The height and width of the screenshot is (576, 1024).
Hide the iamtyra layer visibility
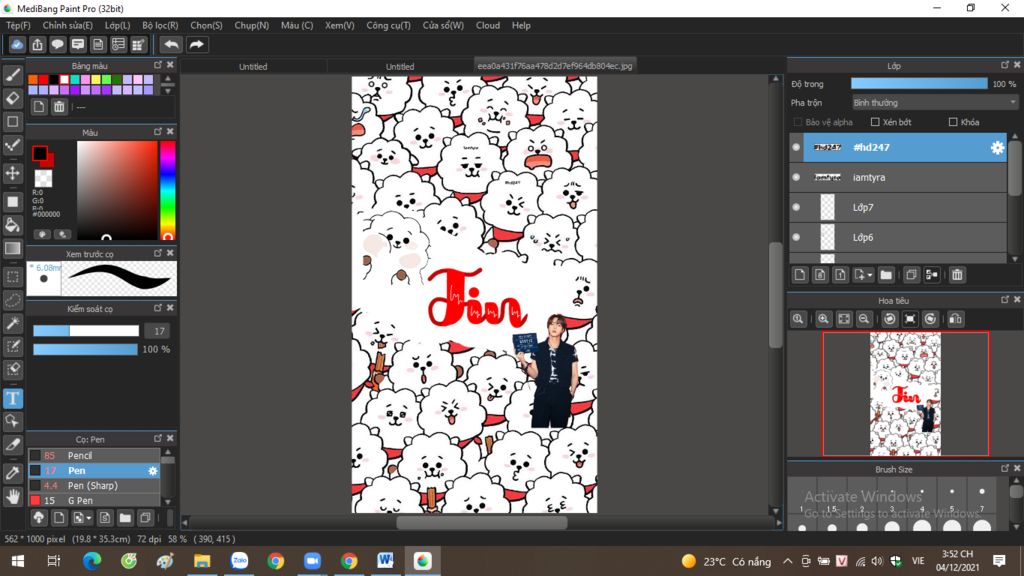click(796, 177)
